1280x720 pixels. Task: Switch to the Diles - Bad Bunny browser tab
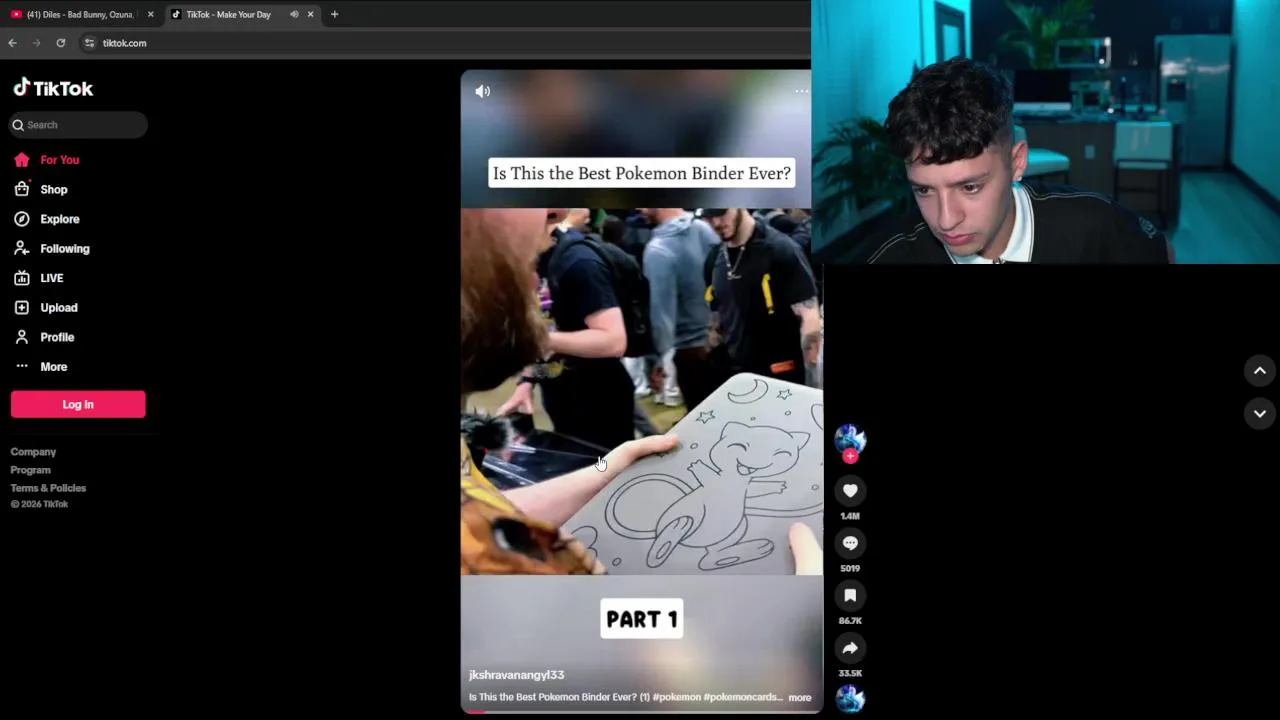80,15
